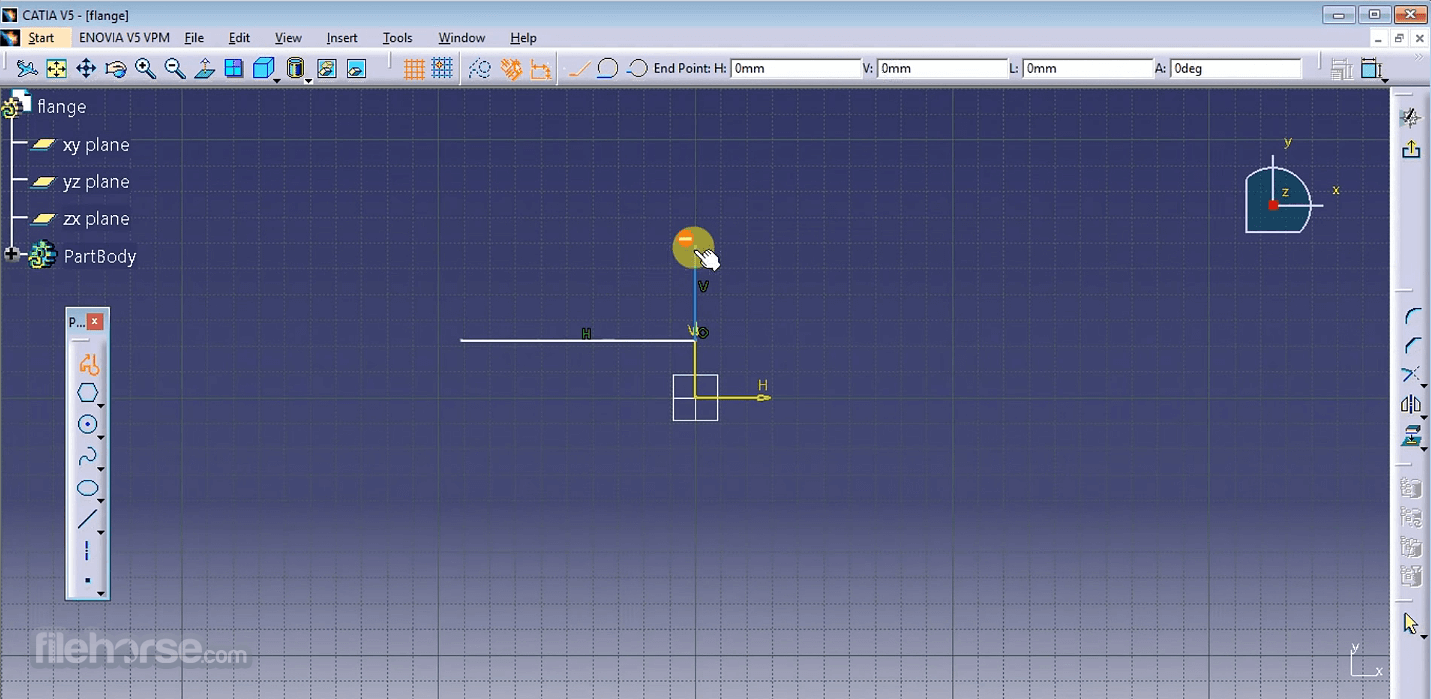1431x699 pixels.
Task: Open the View menu
Action: point(288,38)
